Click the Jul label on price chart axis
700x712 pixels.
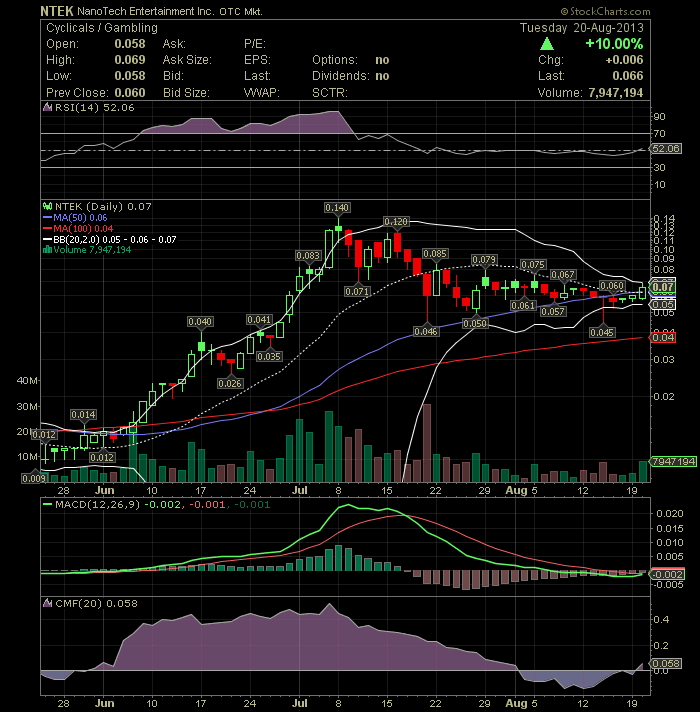[x=300, y=490]
